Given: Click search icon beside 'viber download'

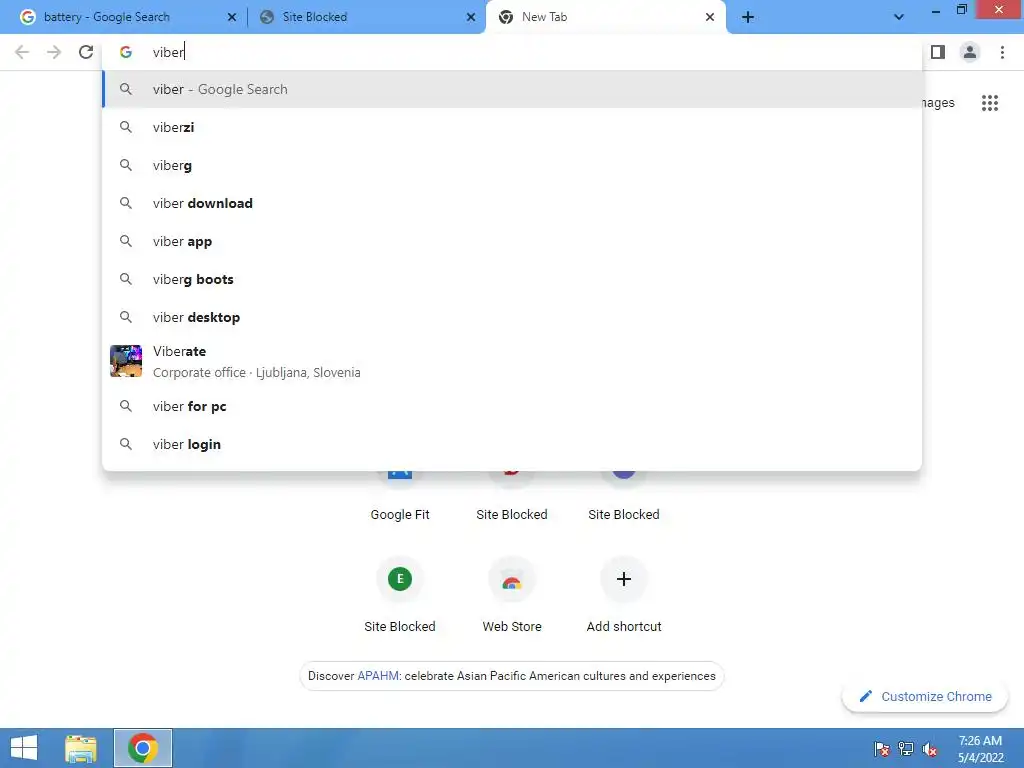Looking at the screenshot, I should click(x=126, y=203).
